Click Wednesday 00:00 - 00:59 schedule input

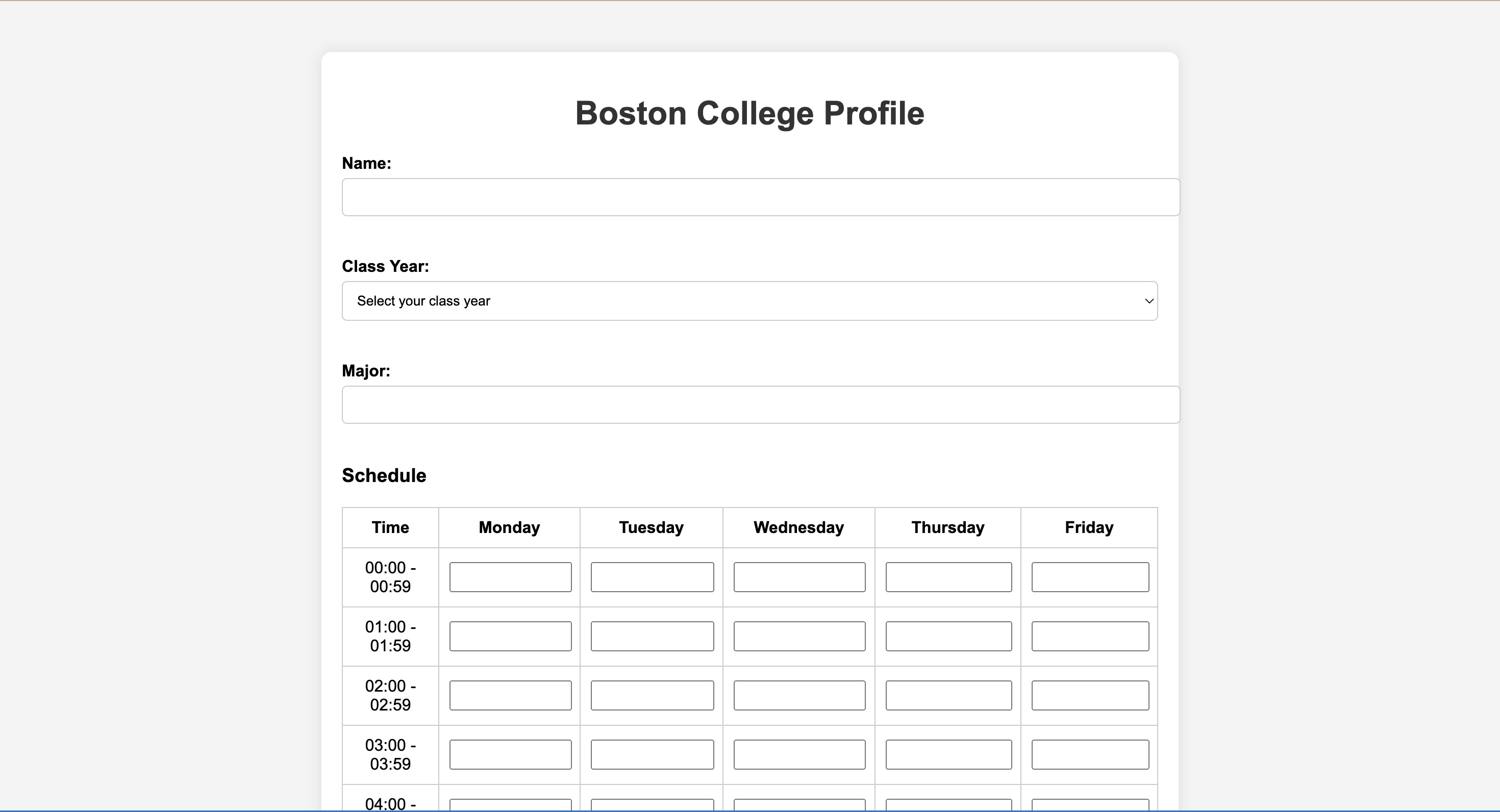[799, 577]
